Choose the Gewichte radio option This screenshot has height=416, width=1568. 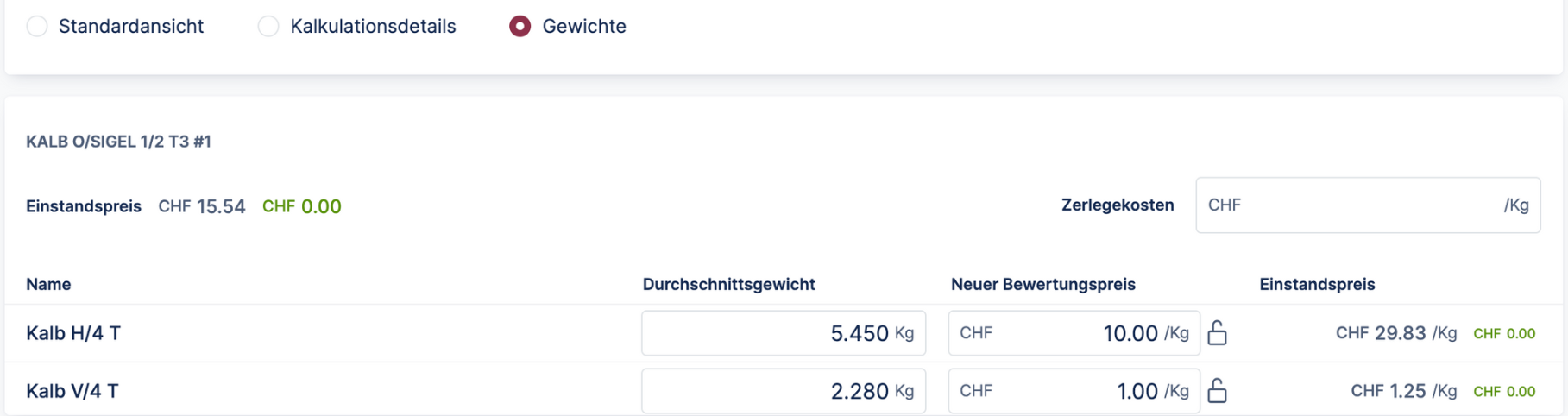click(x=520, y=27)
